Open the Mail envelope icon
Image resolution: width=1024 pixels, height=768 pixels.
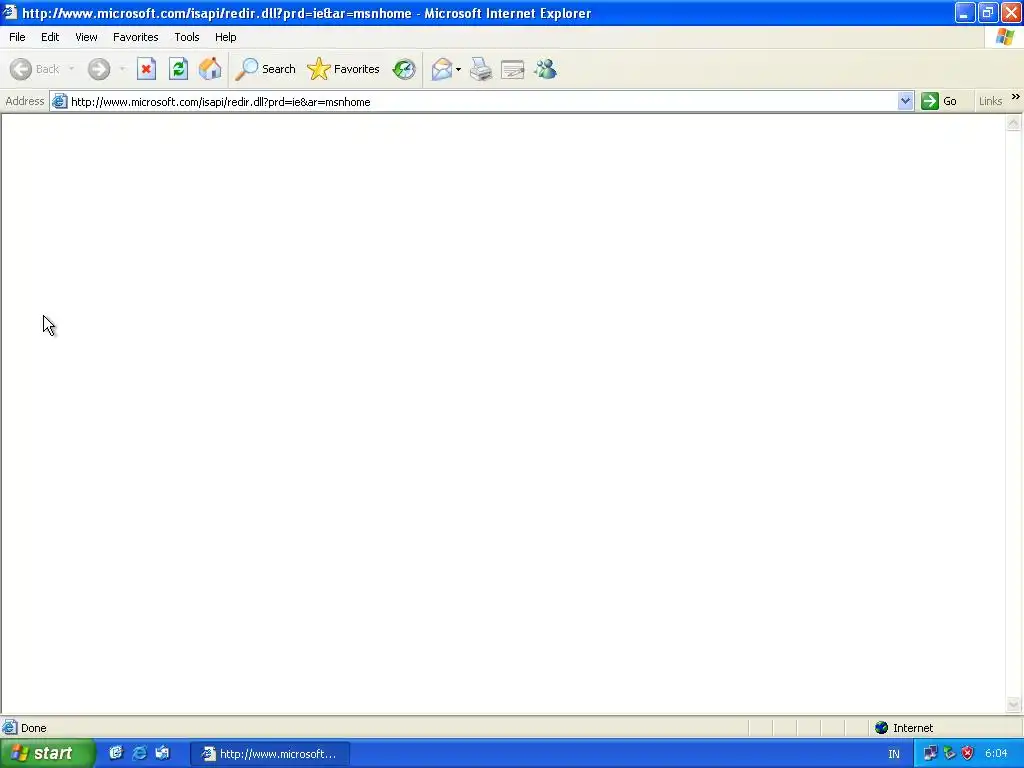pyautogui.click(x=442, y=69)
